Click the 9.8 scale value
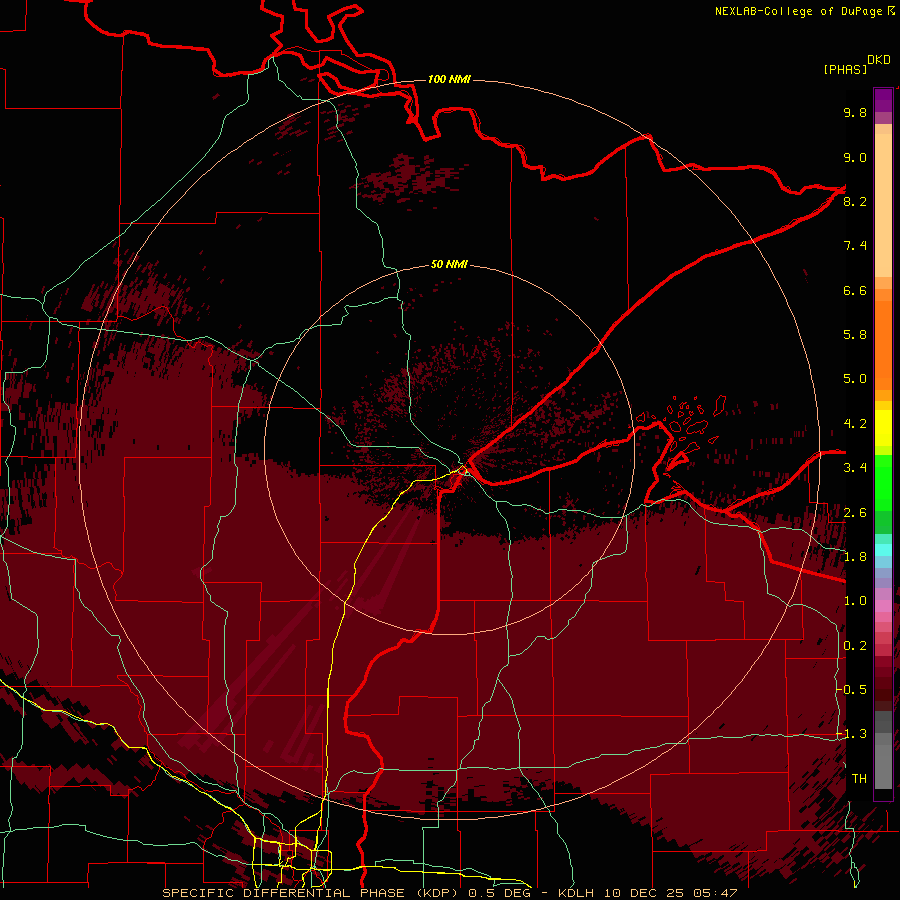Screen dimensions: 900x900 [855, 112]
